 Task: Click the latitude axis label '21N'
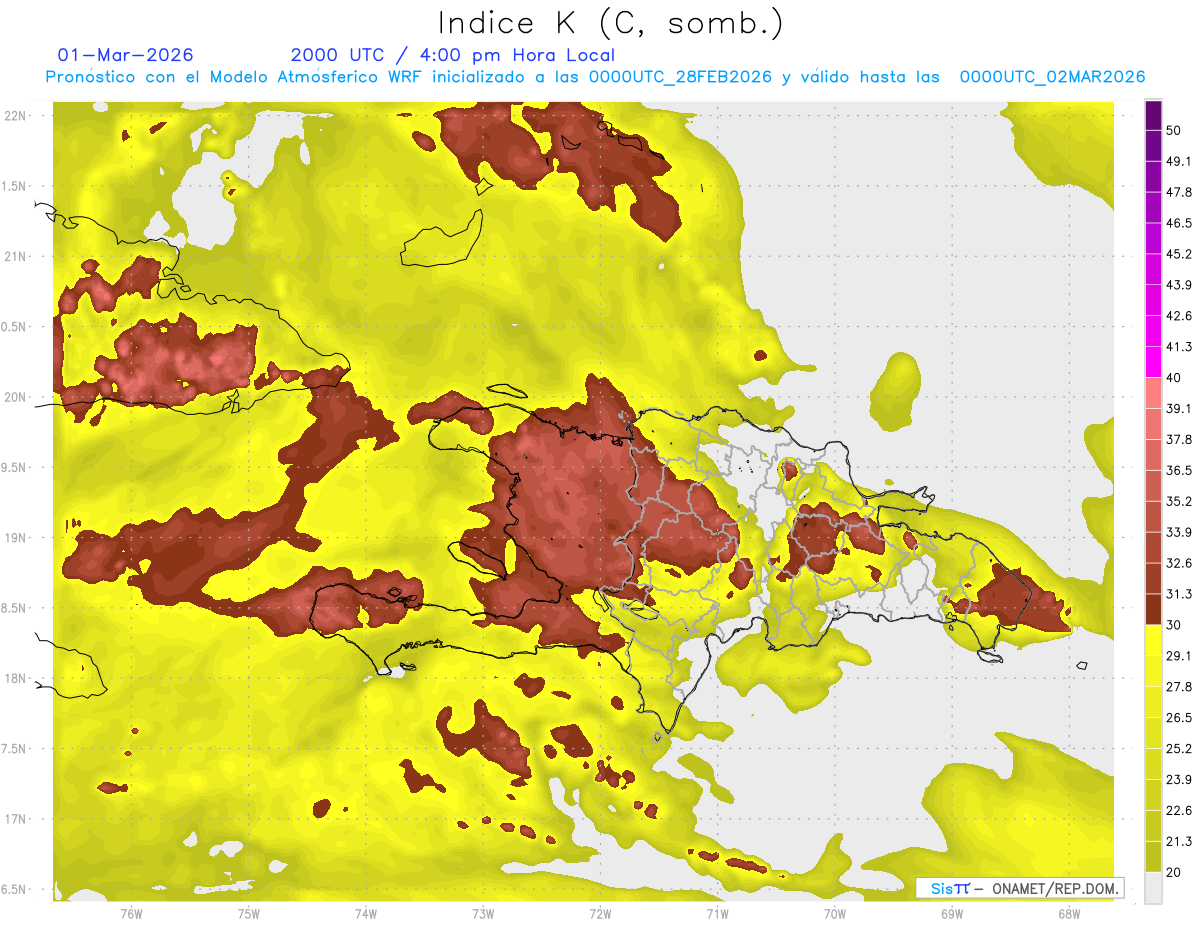pyautogui.click(x=15, y=257)
